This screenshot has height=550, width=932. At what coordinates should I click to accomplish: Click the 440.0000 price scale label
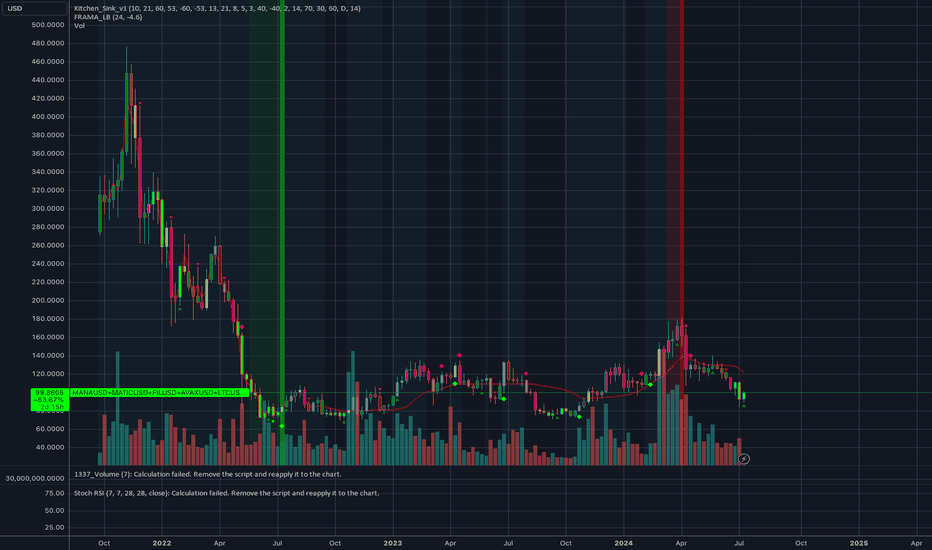tap(48, 80)
